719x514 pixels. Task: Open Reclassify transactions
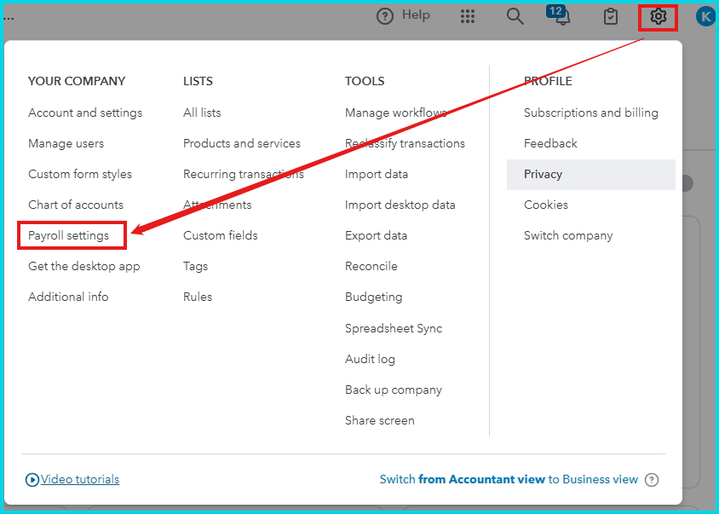(x=405, y=144)
